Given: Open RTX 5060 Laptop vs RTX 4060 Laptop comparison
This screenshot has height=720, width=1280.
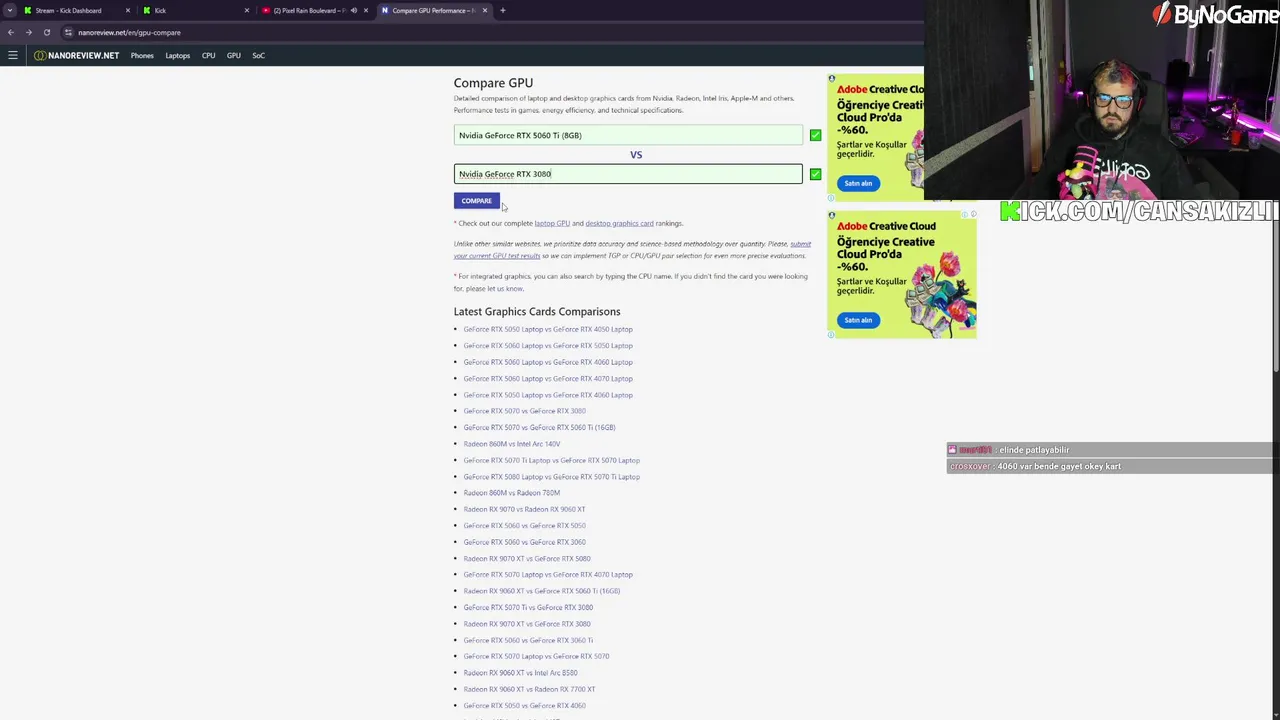Looking at the screenshot, I should click(548, 362).
